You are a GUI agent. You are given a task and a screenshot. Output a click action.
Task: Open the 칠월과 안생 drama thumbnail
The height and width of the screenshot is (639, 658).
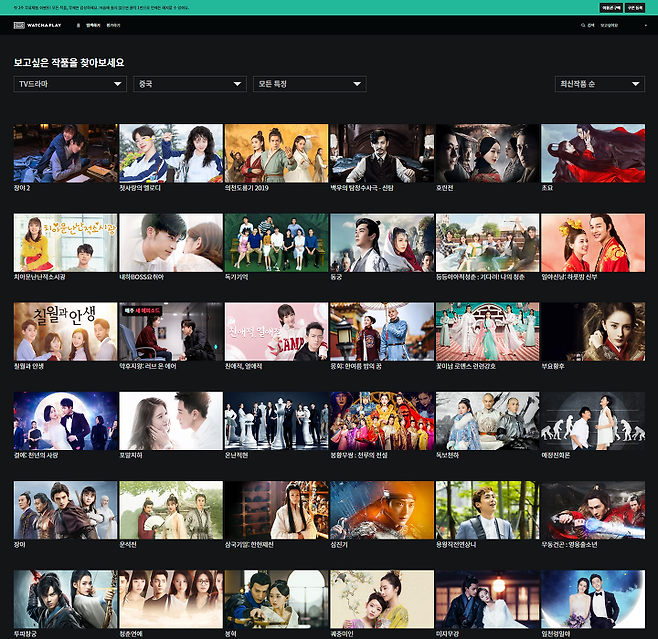[x=65, y=331]
